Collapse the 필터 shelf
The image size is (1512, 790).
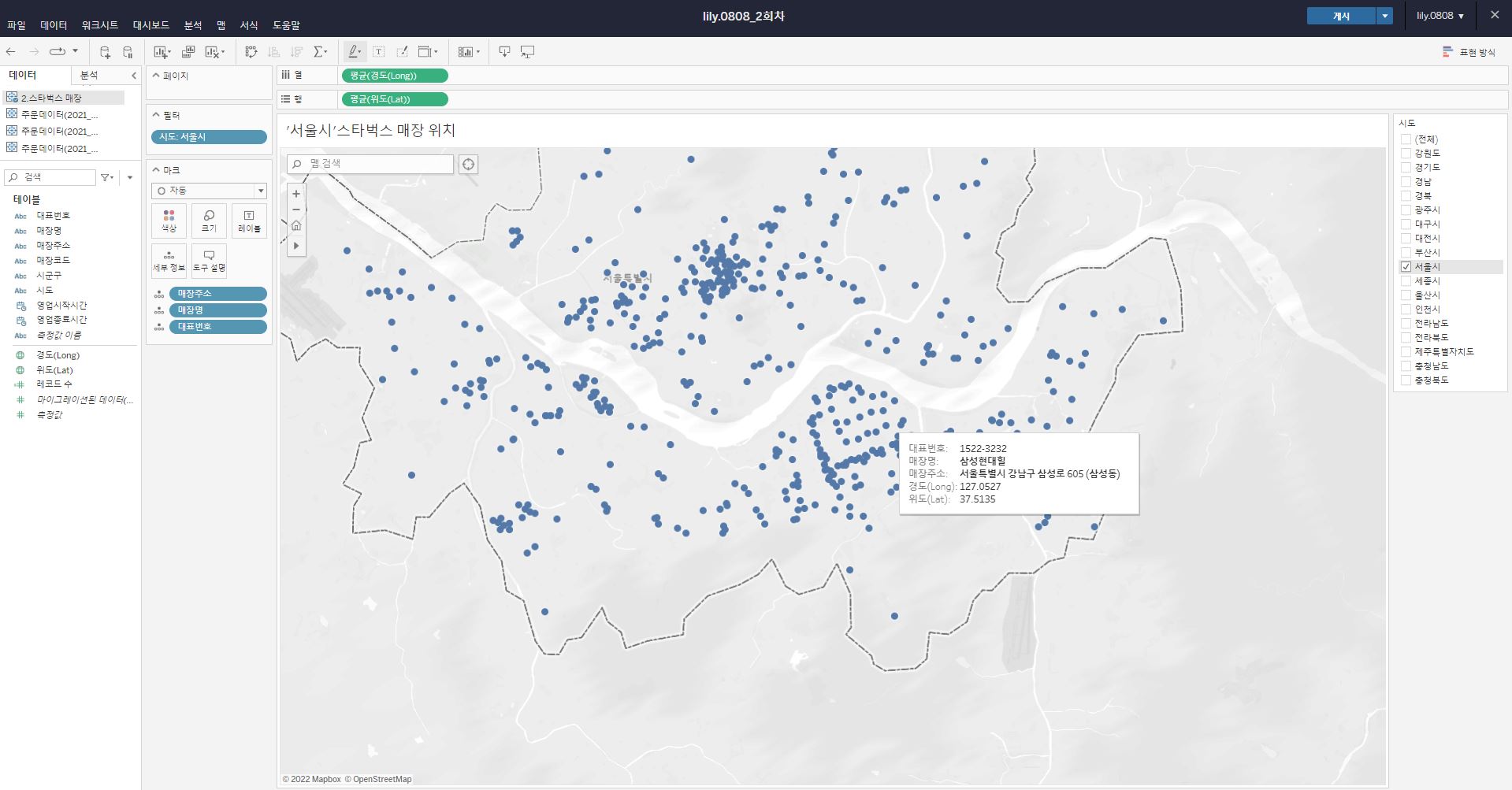coord(155,115)
